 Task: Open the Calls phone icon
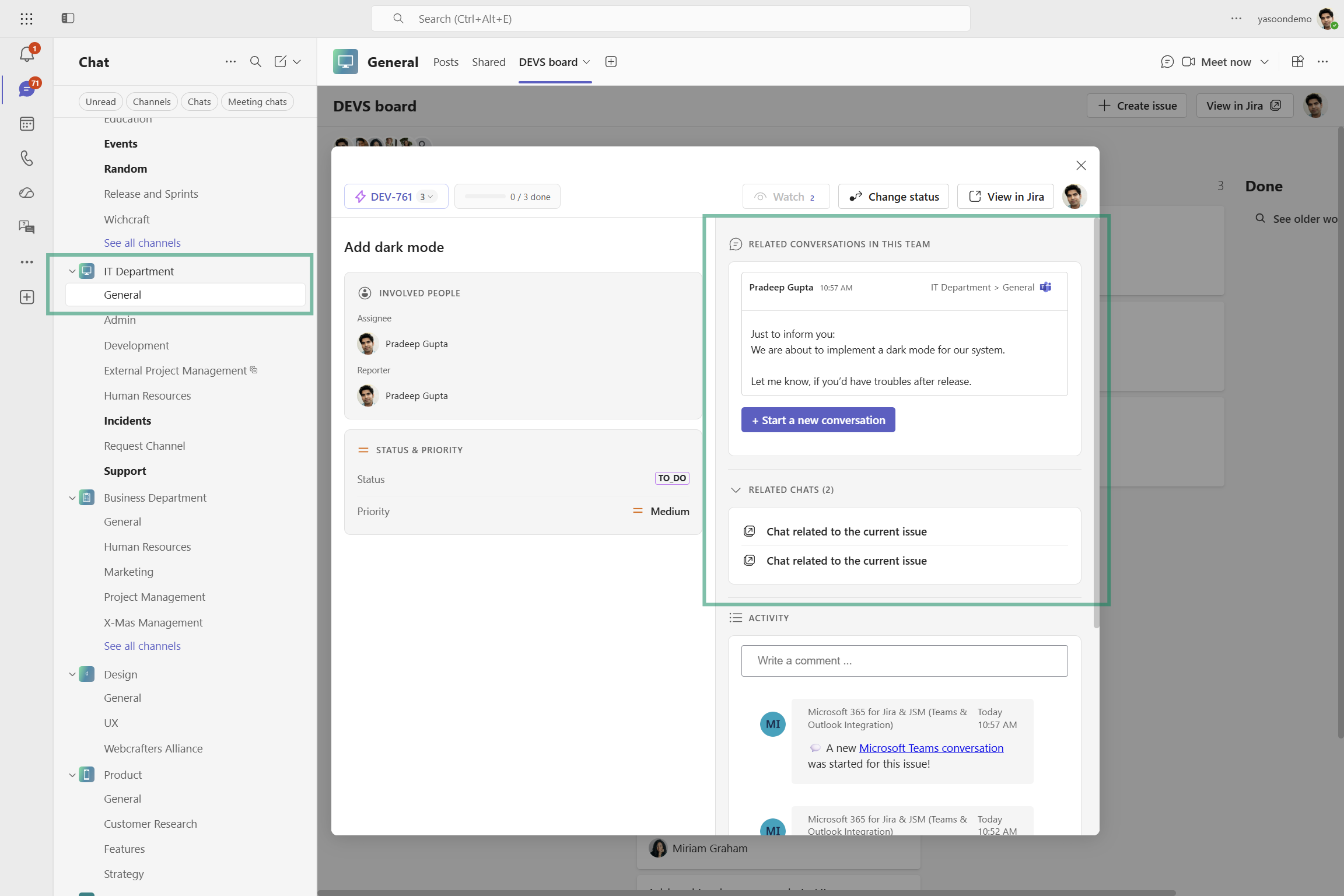(x=27, y=158)
